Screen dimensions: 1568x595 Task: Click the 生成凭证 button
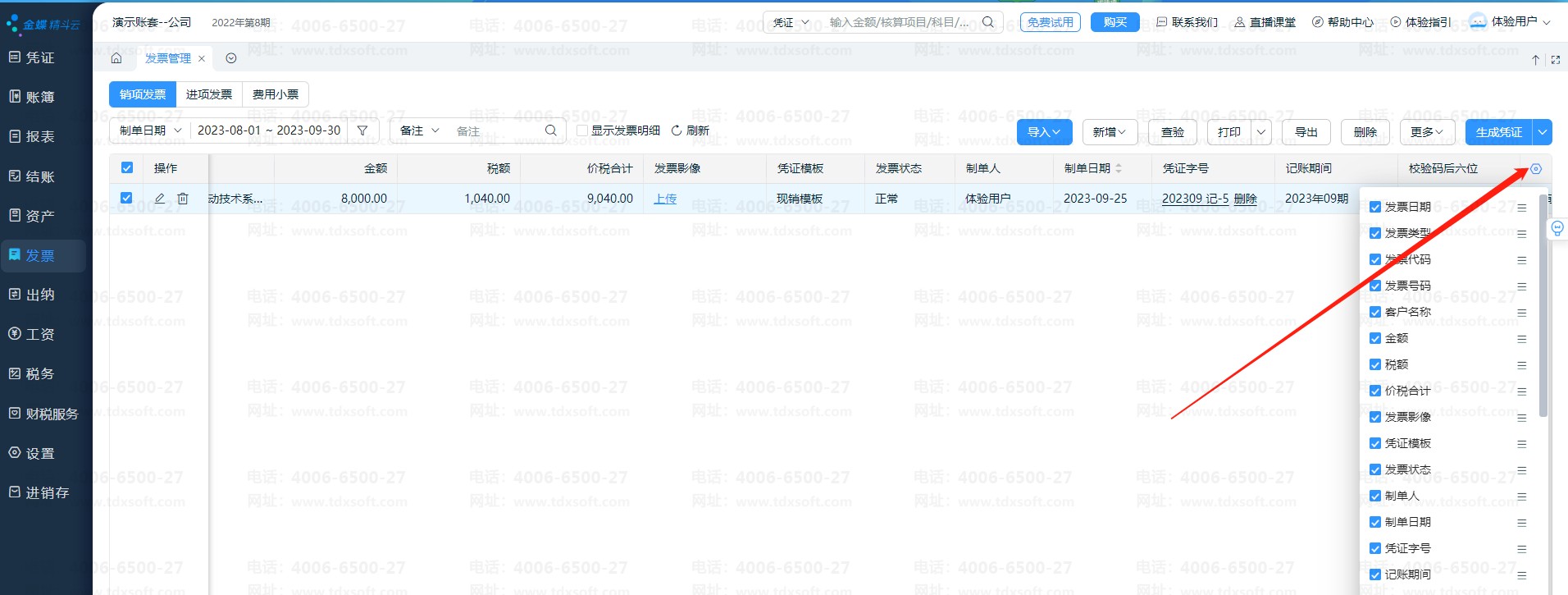coord(1498,132)
